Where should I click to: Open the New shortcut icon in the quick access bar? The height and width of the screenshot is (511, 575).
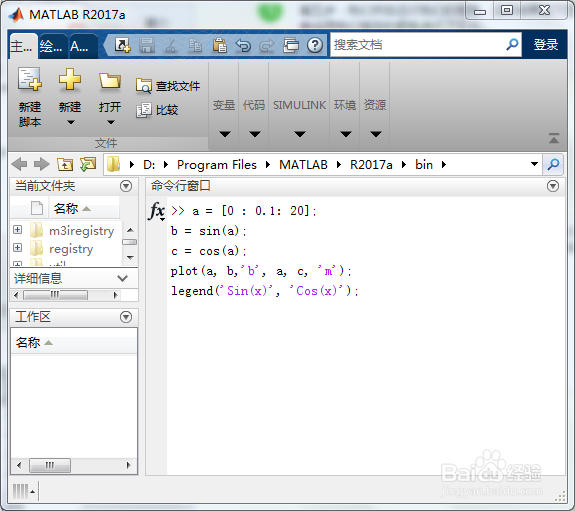[122, 45]
